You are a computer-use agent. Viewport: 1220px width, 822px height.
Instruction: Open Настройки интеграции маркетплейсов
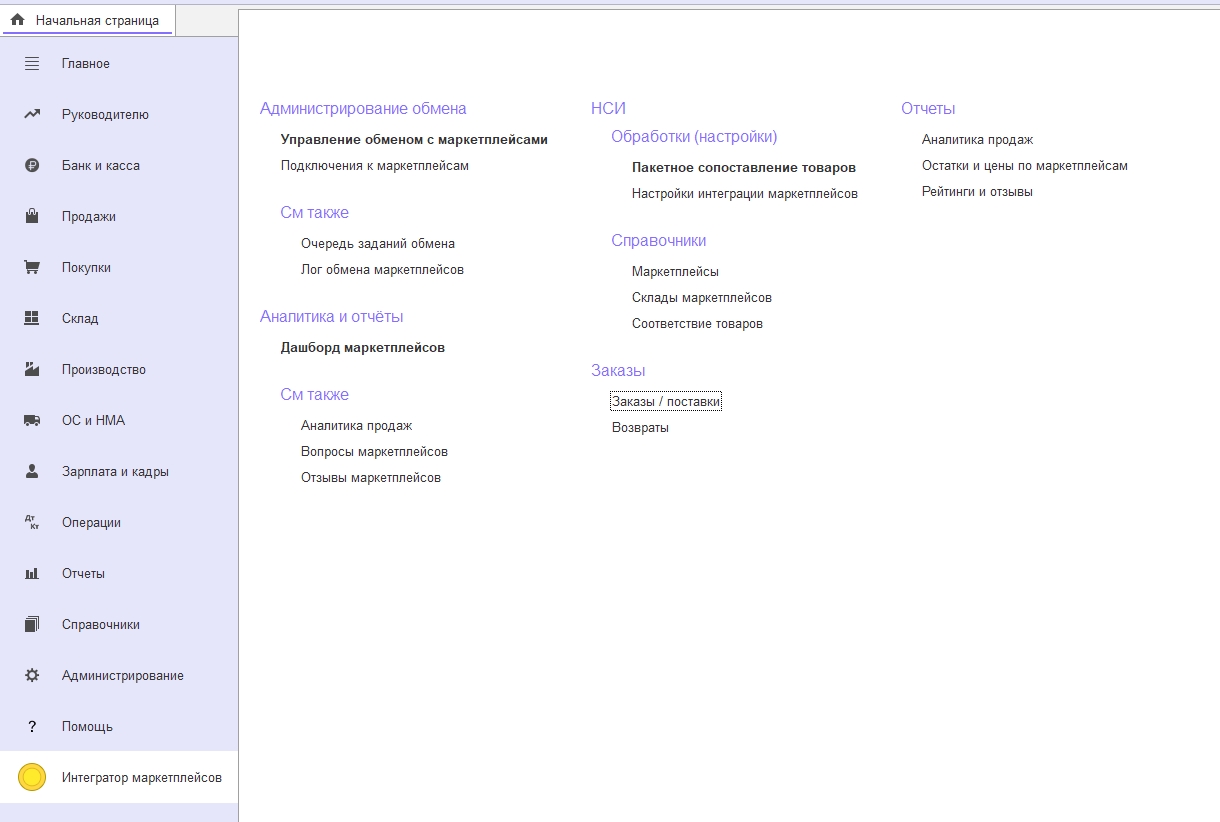pos(745,194)
